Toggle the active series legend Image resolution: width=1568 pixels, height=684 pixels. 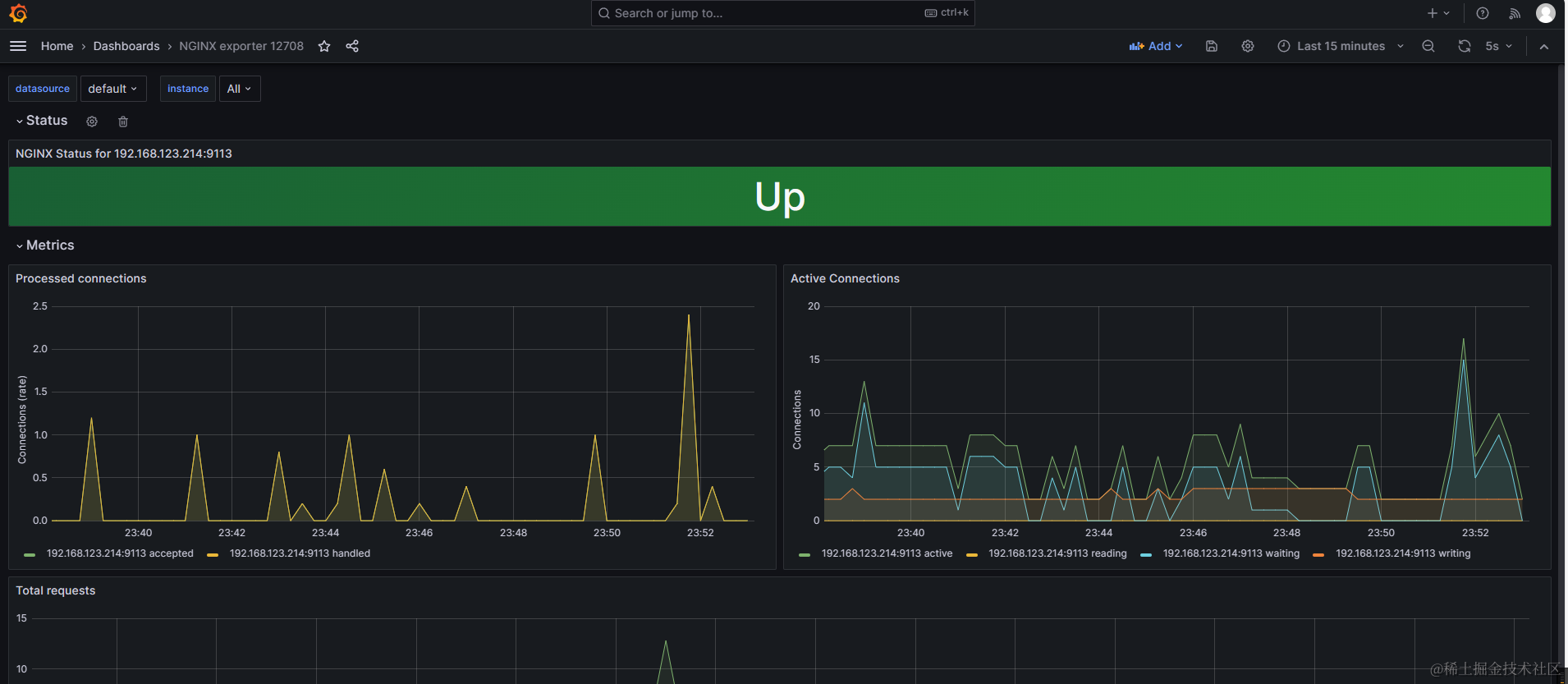click(887, 553)
